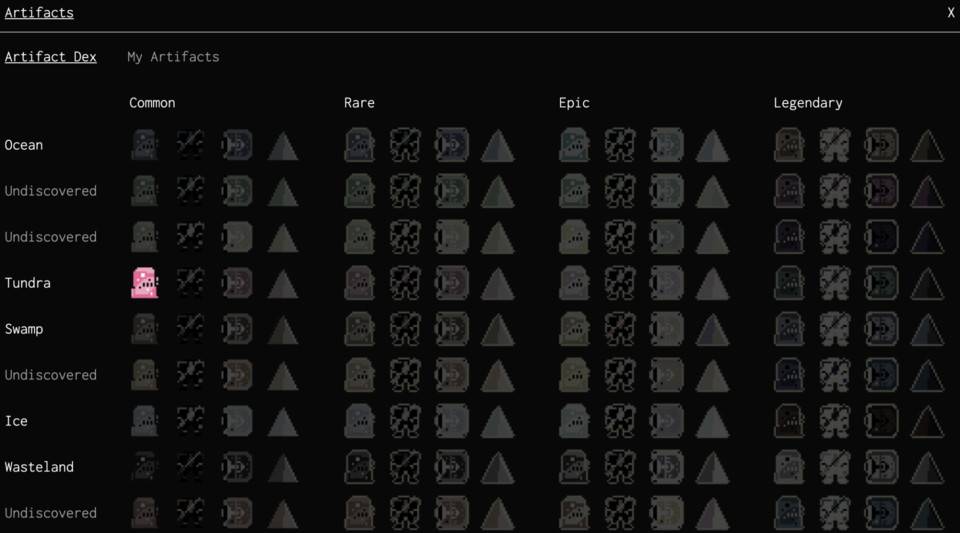
Task: Click the Swamp Common colossus artifact
Action: tap(190, 329)
